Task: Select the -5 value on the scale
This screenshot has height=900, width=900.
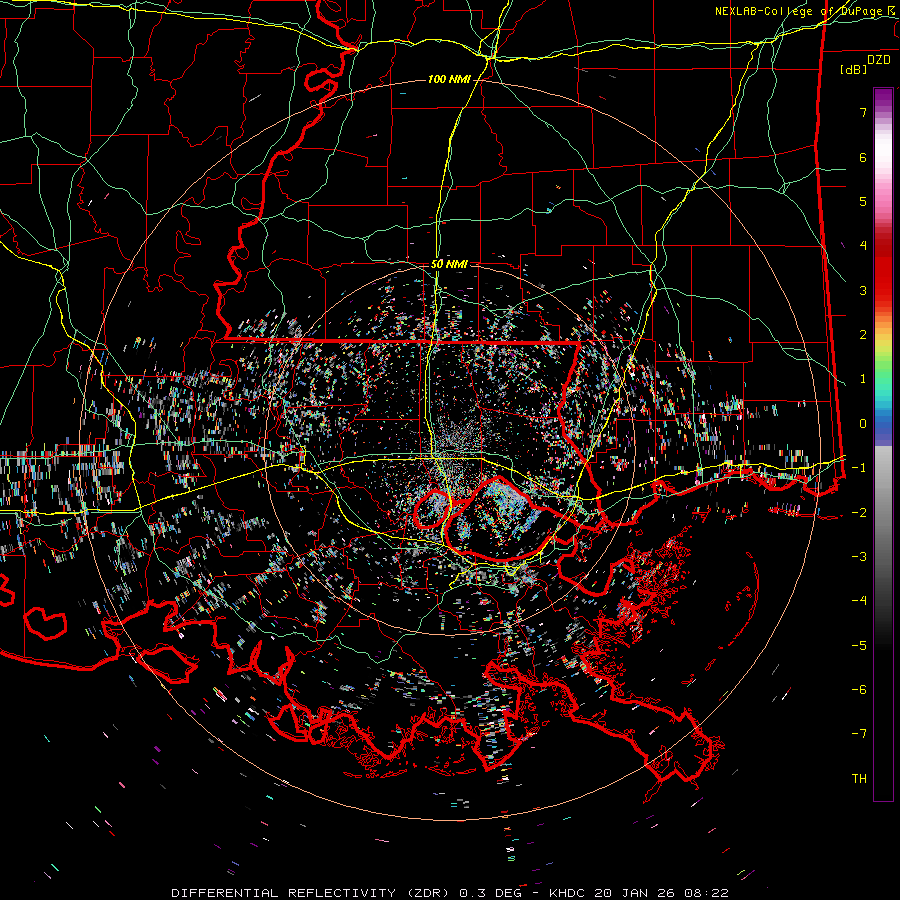Action: tap(859, 645)
